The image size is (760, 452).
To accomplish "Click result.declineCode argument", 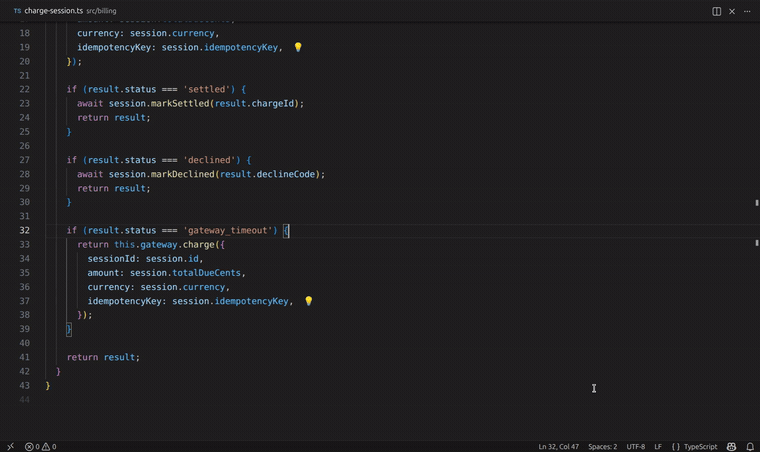I will pos(268,174).
